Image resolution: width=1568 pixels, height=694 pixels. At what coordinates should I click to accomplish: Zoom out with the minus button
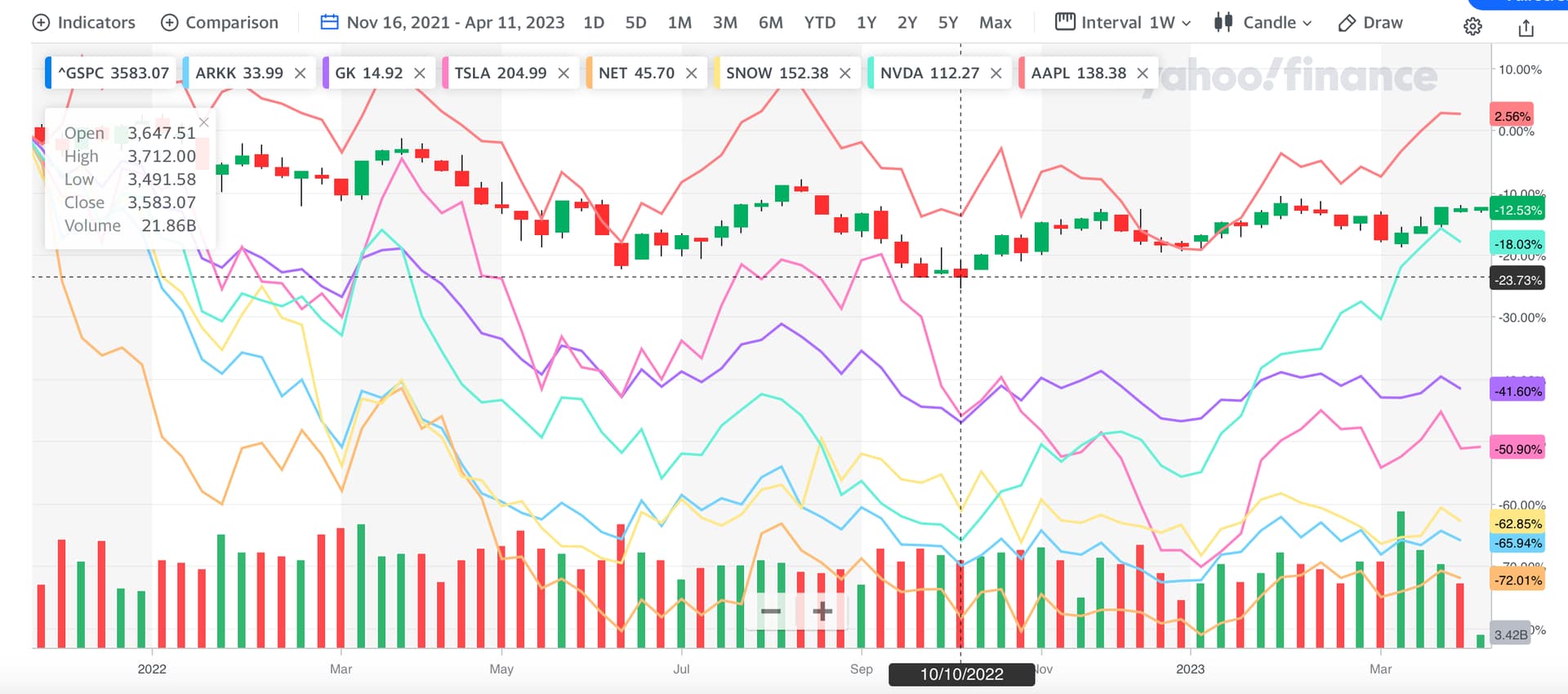pos(771,611)
